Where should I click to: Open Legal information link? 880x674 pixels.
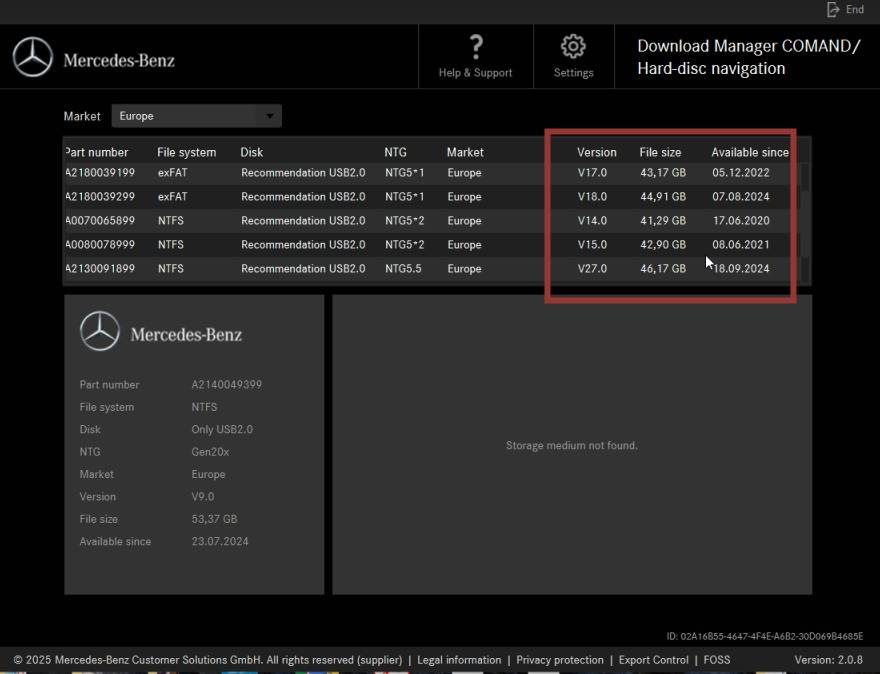[459, 660]
